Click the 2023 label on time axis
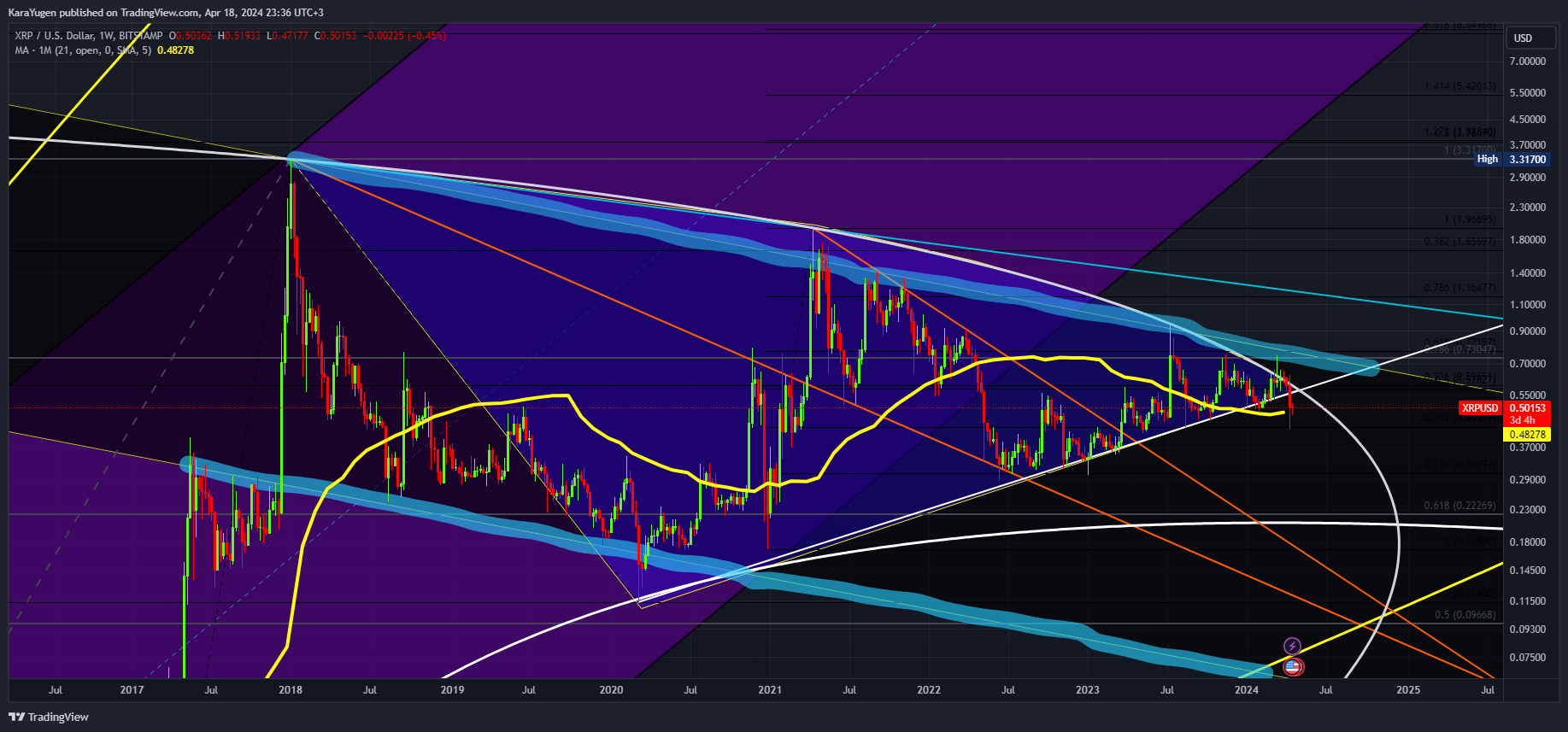1568x732 pixels. [x=1088, y=690]
